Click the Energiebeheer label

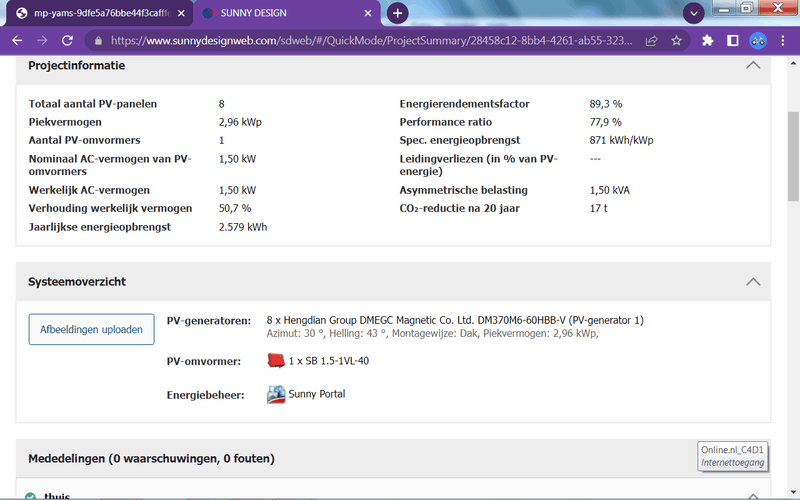pos(206,395)
